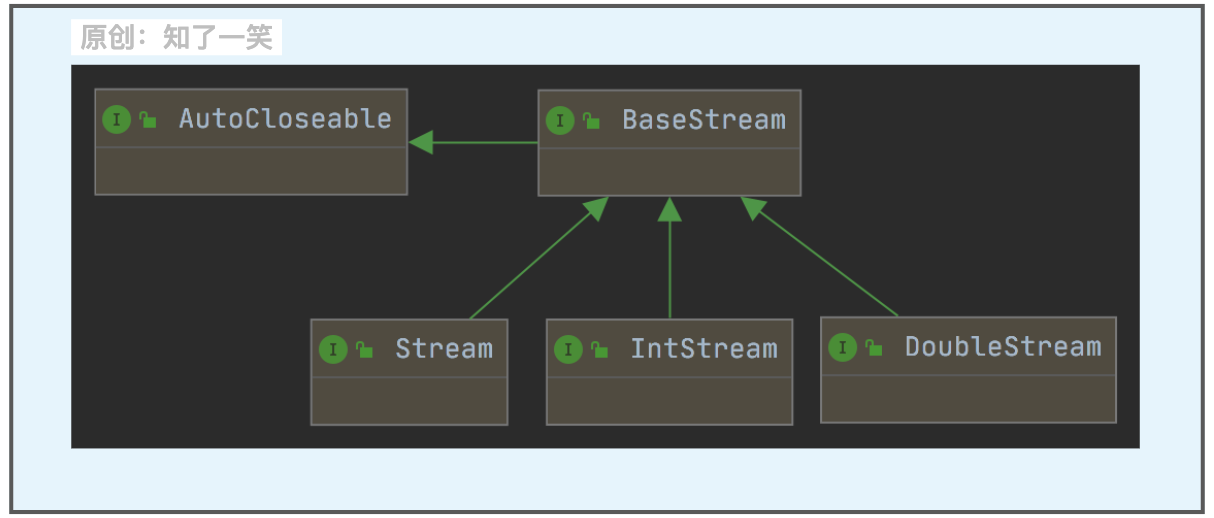Screen dimensions: 1214x518
Task: Click the diagonal arrow from DoubleStream to BaseStream
Action: (x=820, y=256)
